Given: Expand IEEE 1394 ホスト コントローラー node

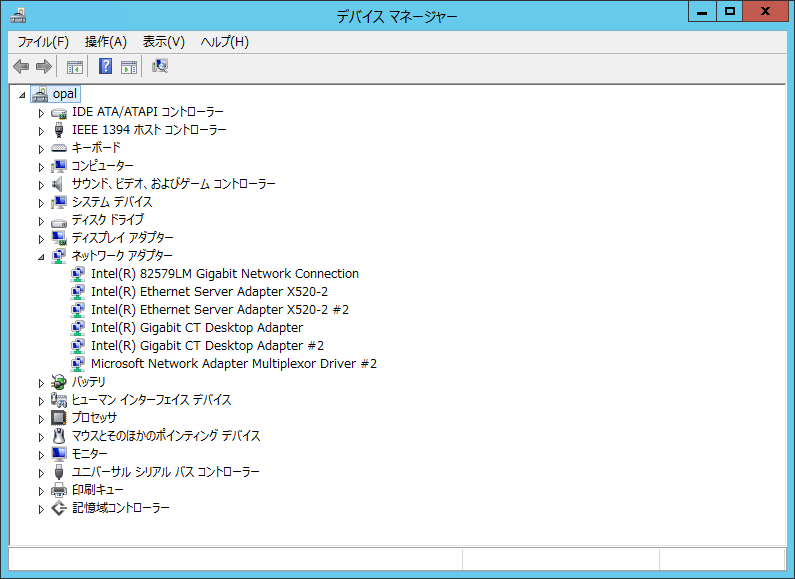Looking at the screenshot, I should [x=41, y=131].
